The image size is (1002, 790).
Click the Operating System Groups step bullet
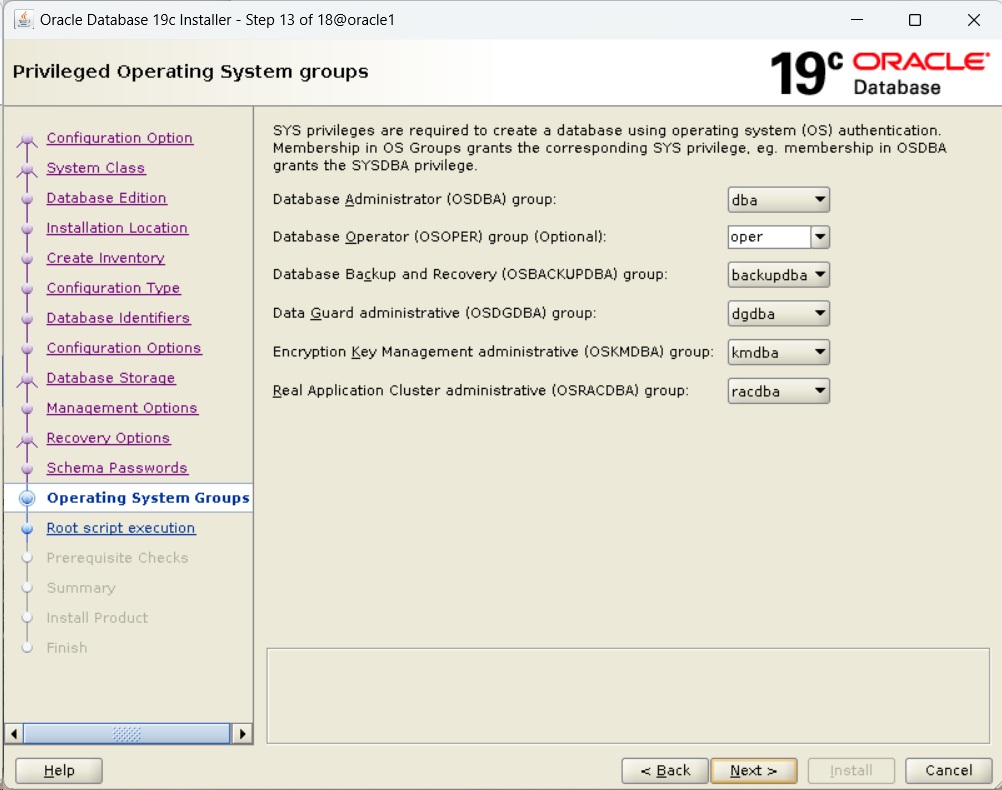tap(27, 498)
